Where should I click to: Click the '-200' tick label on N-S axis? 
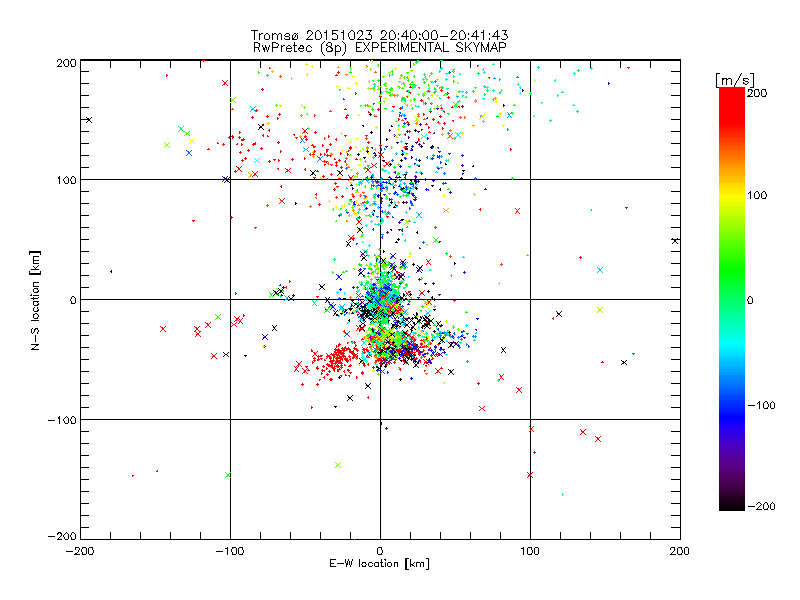tap(62, 536)
